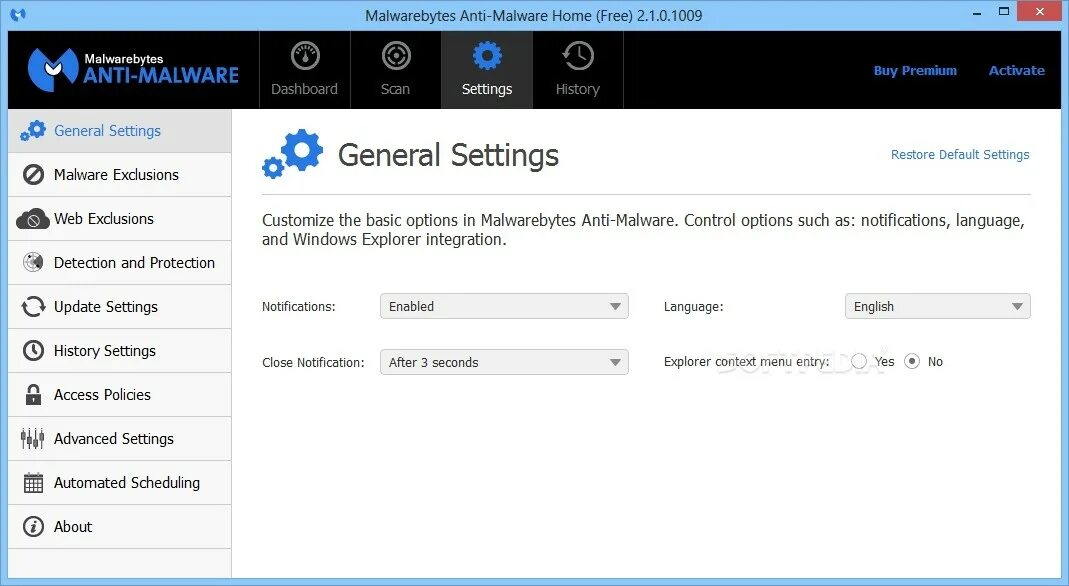Select Yes for Explorer context menu entry
Viewport: 1069px width, 586px height.
pyautogui.click(x=859, y=362)
